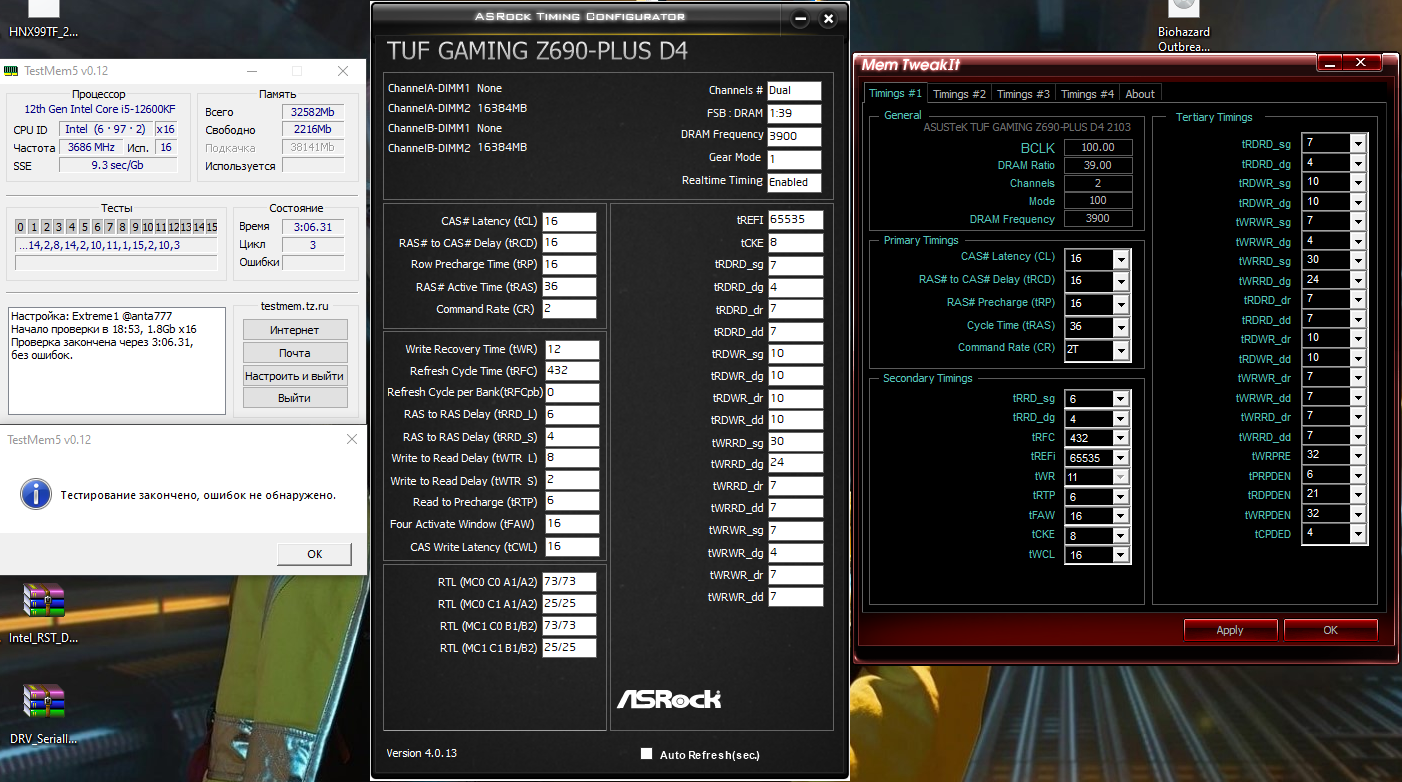Image resolution: width=1402 pixels, height=782 pixels.
Task: Open the Intel_RST_D archive icon on desktop
Action: click(43, 602)
